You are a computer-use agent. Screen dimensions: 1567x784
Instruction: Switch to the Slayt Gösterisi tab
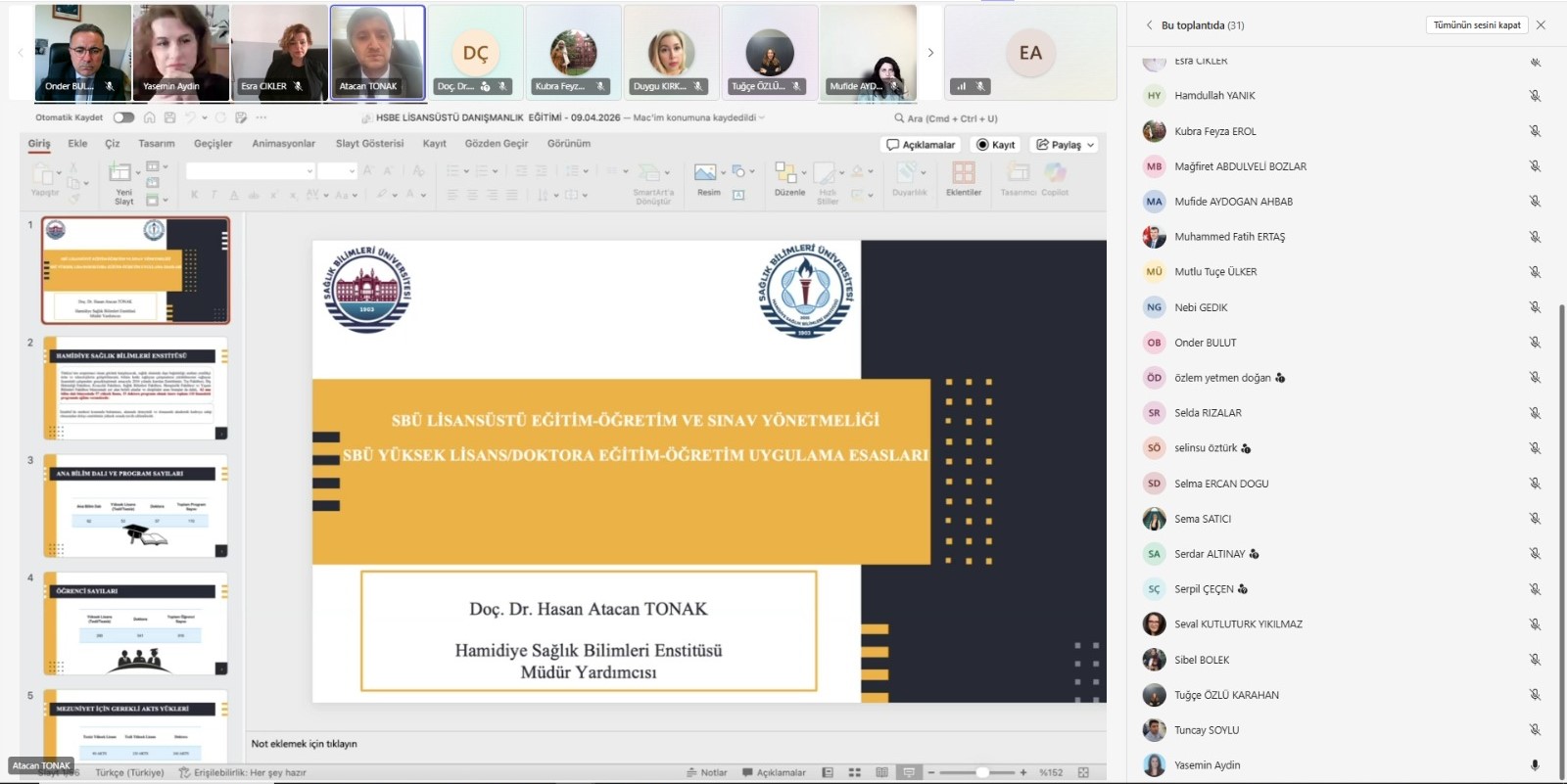[369, 144]
